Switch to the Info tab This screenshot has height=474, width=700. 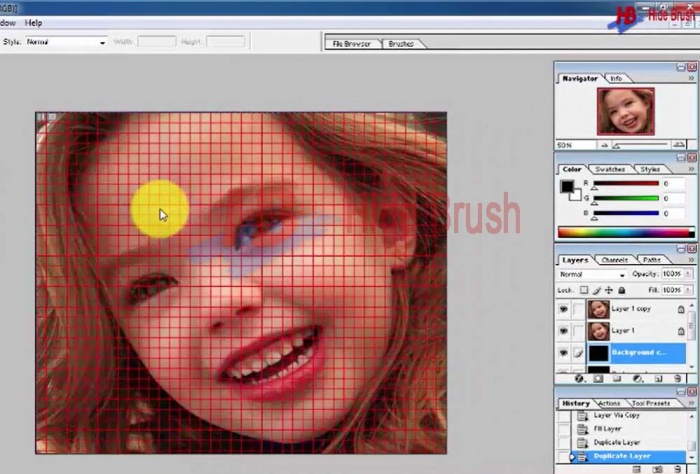[x=617, y=79]
